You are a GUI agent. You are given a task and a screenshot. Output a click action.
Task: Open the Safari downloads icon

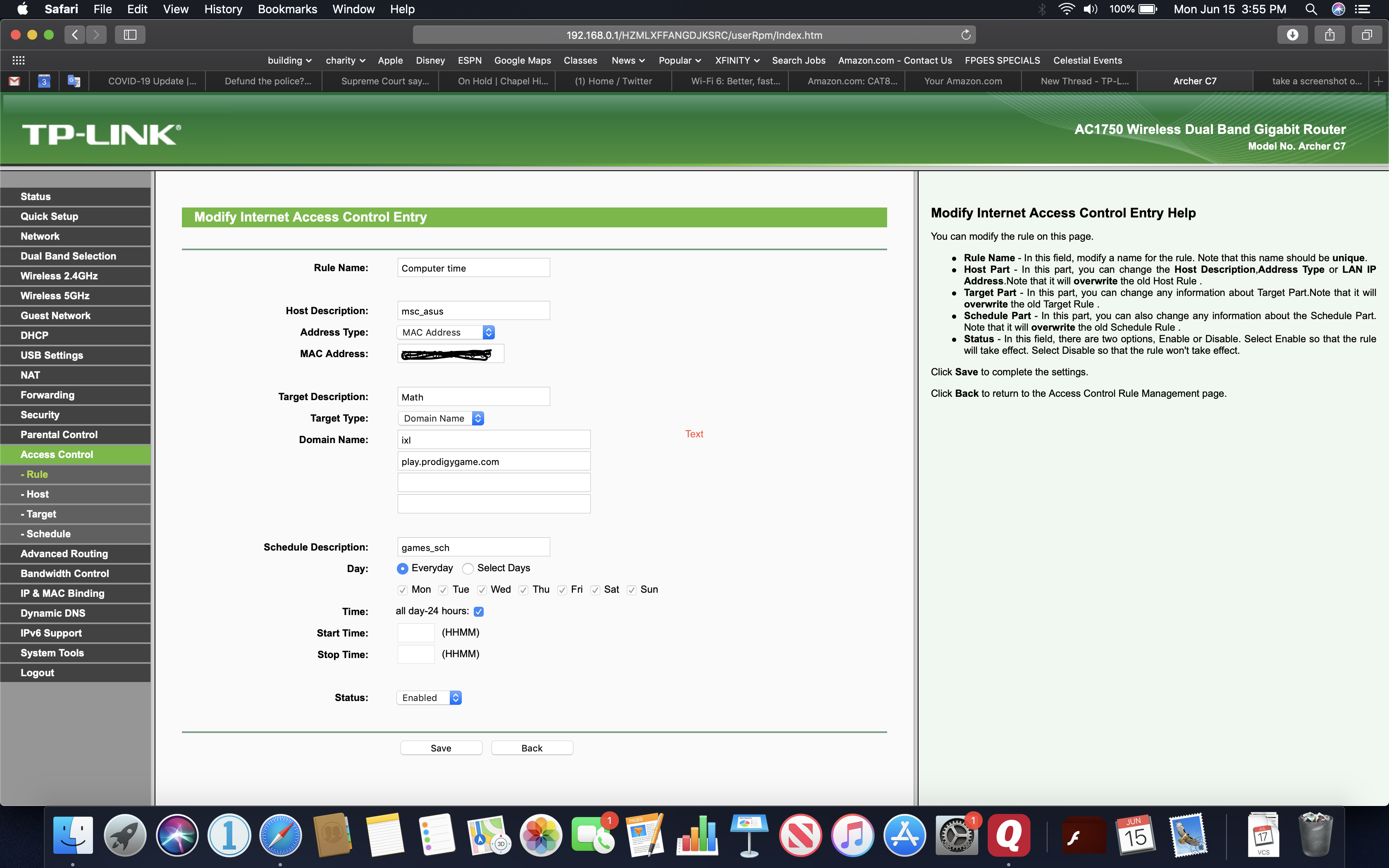[x=1292, y=35]
